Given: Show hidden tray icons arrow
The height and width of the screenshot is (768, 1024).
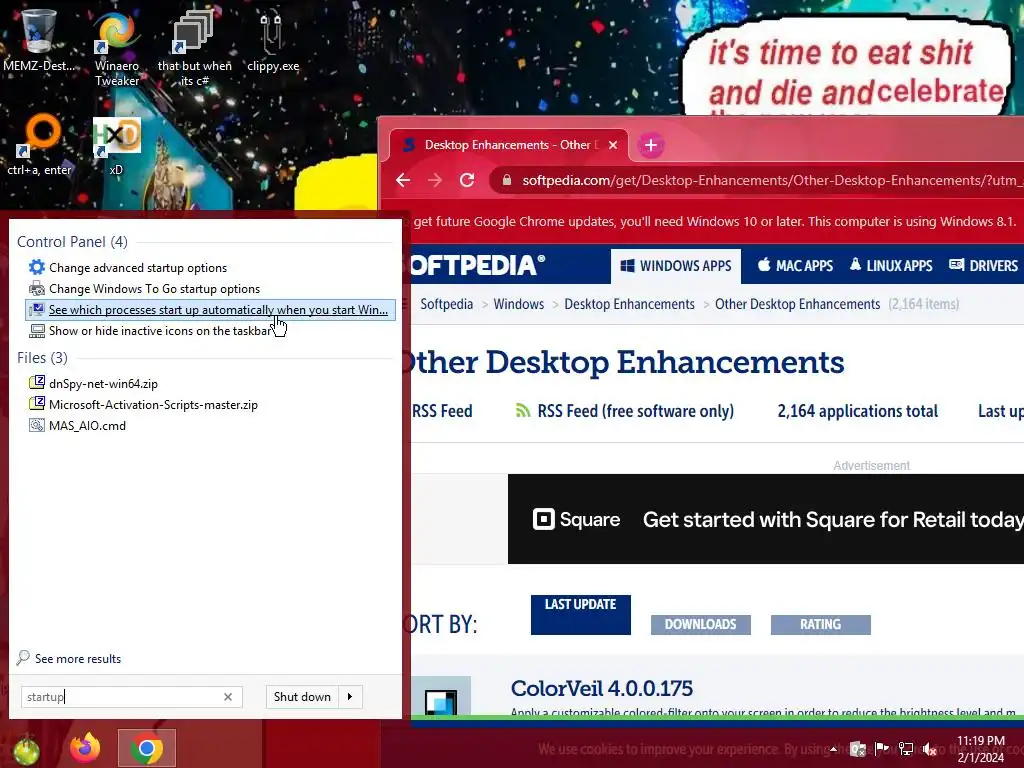Looking at the screenshot, I should pyautogui.click(x=833, y=748).
